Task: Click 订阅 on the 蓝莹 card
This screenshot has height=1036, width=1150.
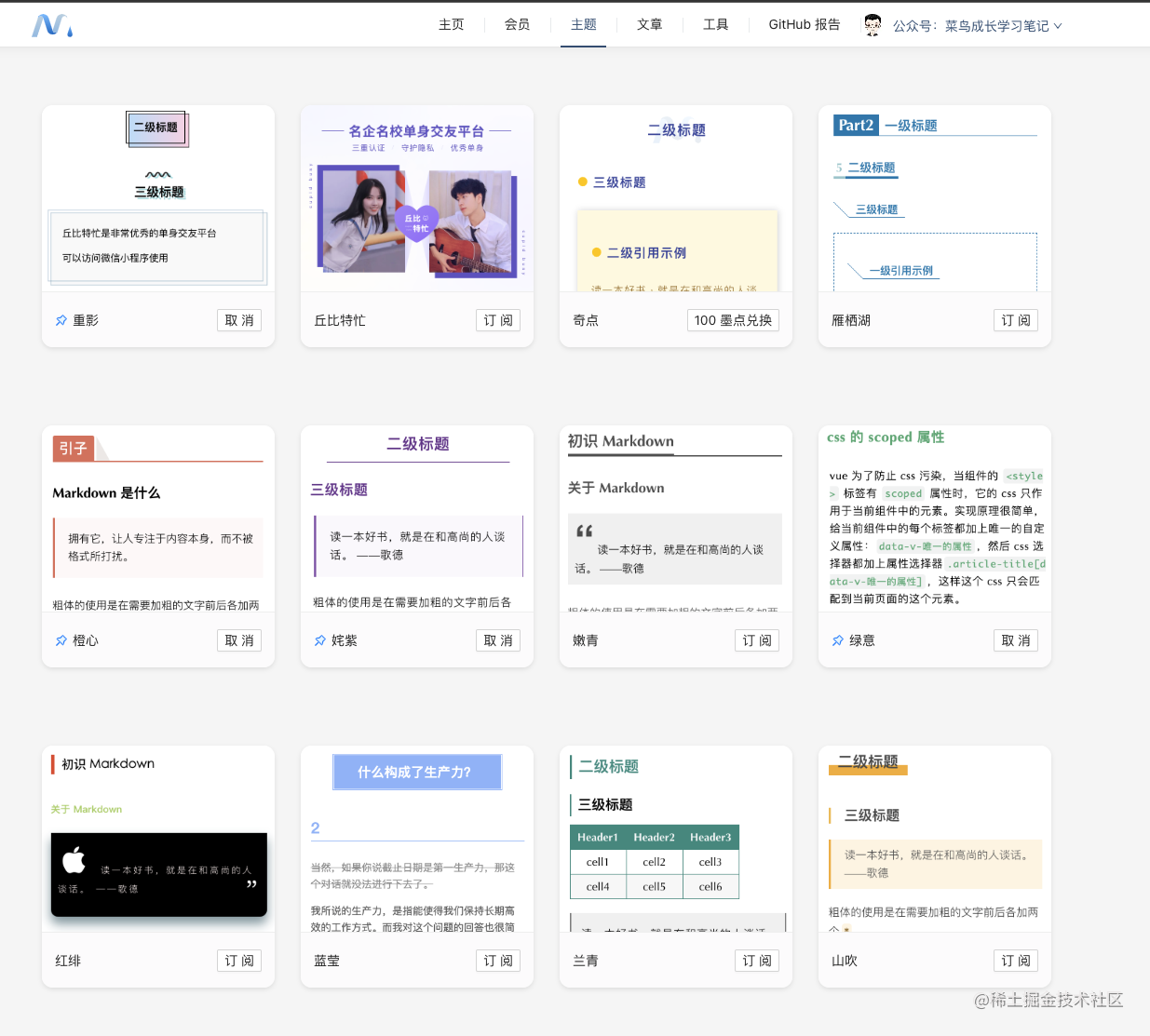Action: click(x=498, y=961)
